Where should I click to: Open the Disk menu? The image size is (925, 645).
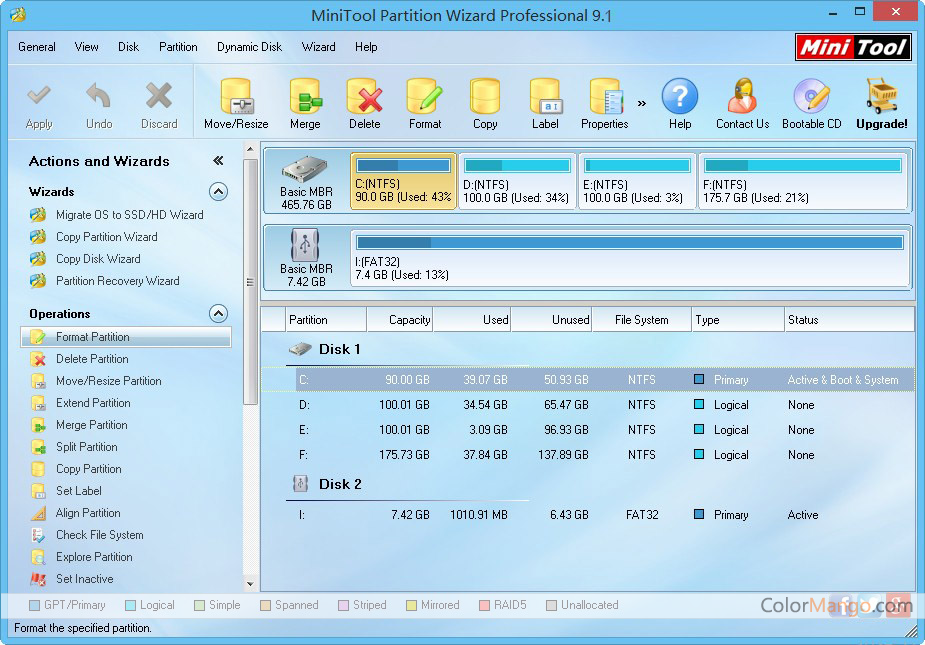[128, 47]
